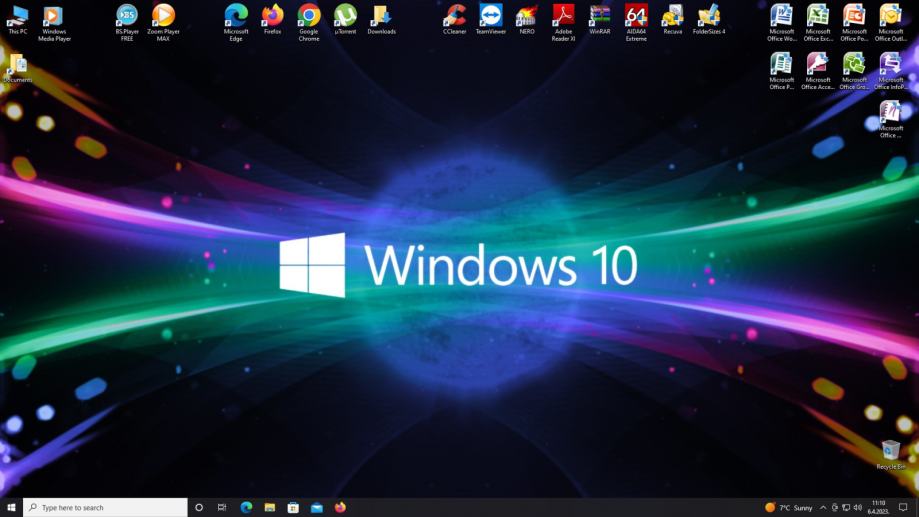Launch Edge from the taskbar
The image size is (919, 517).
pos(246,508)
